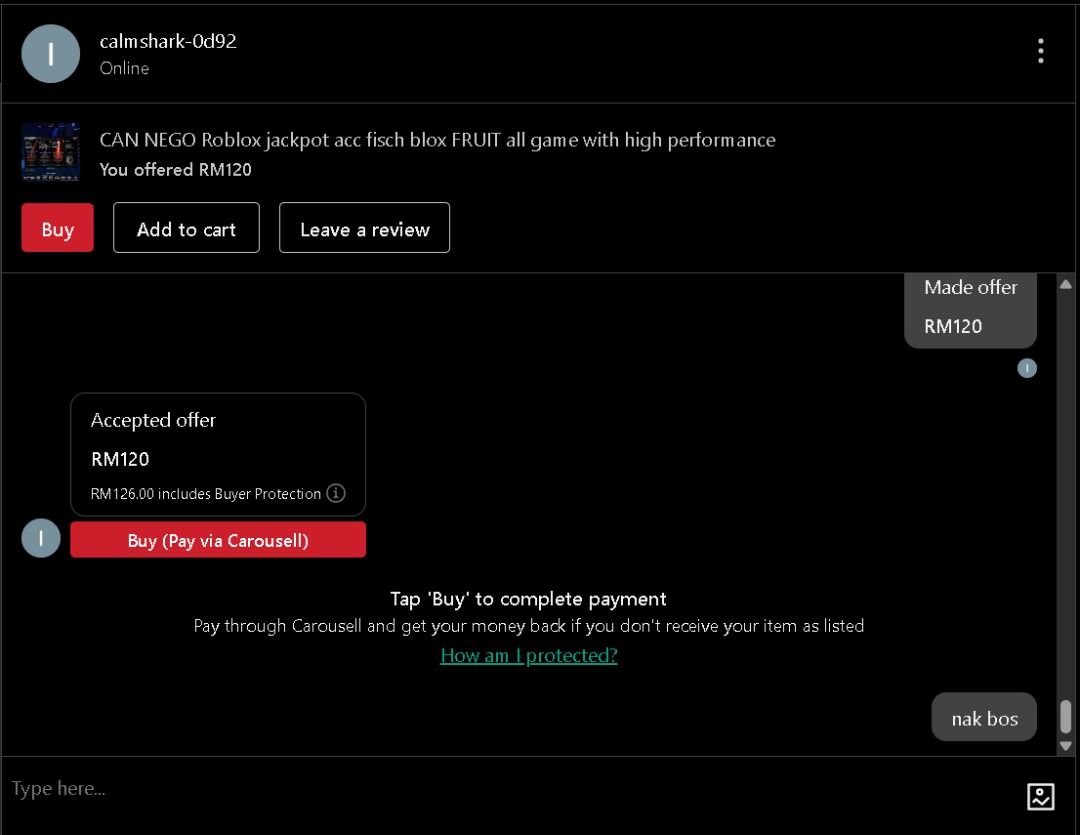Image resolution: width=1080 pixels, height=835 pixels.
Task: Click Buy (Pay via Carousell) button
Action: coord(218,540)
